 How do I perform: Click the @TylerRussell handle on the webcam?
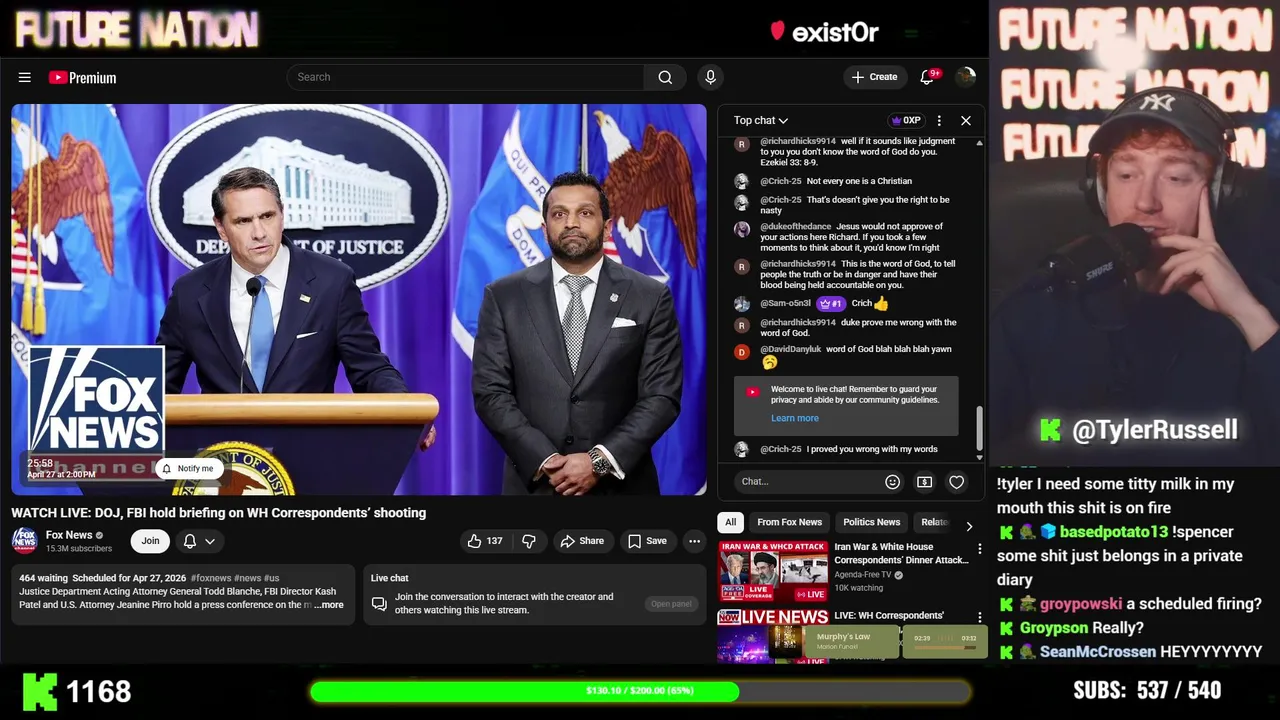pos(1155,430)
